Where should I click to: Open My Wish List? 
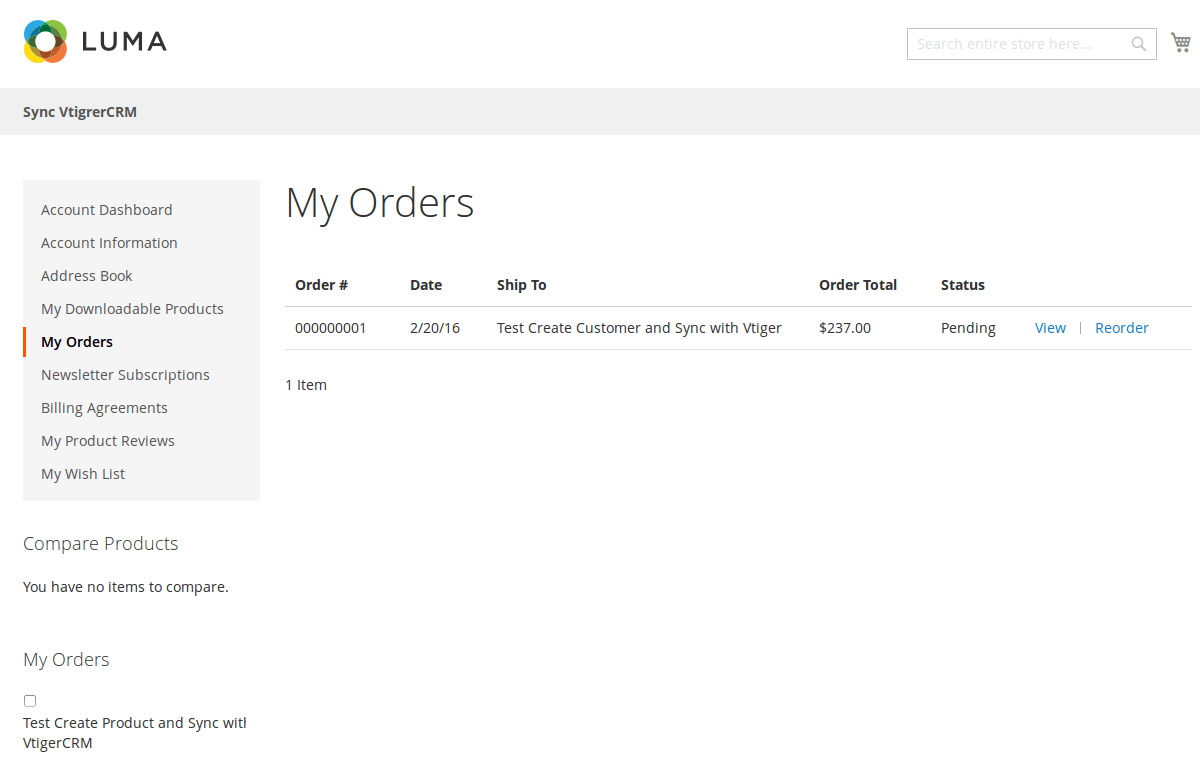pyautogui.click(x=83, y=474)
